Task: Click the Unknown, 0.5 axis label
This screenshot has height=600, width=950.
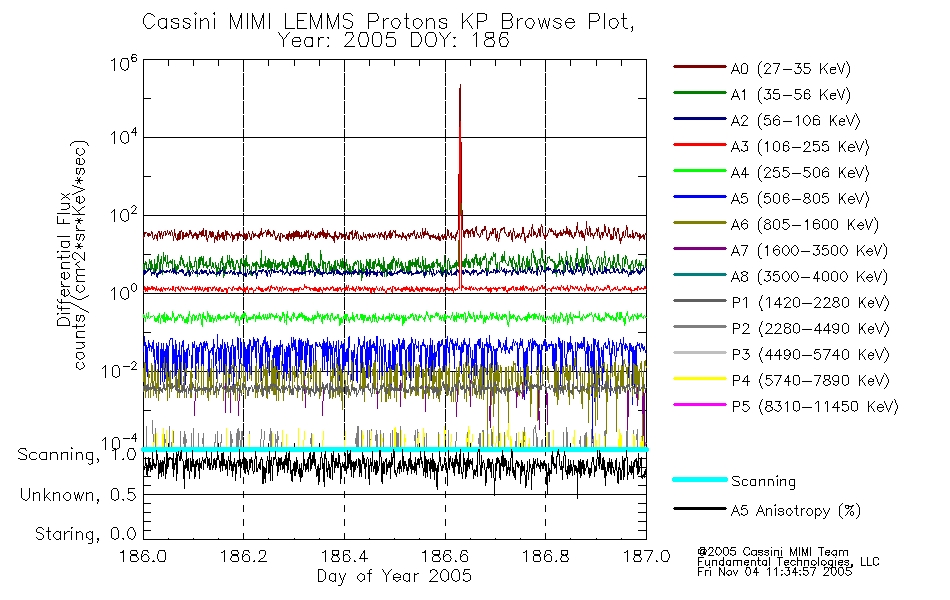Action: (78, 495)
